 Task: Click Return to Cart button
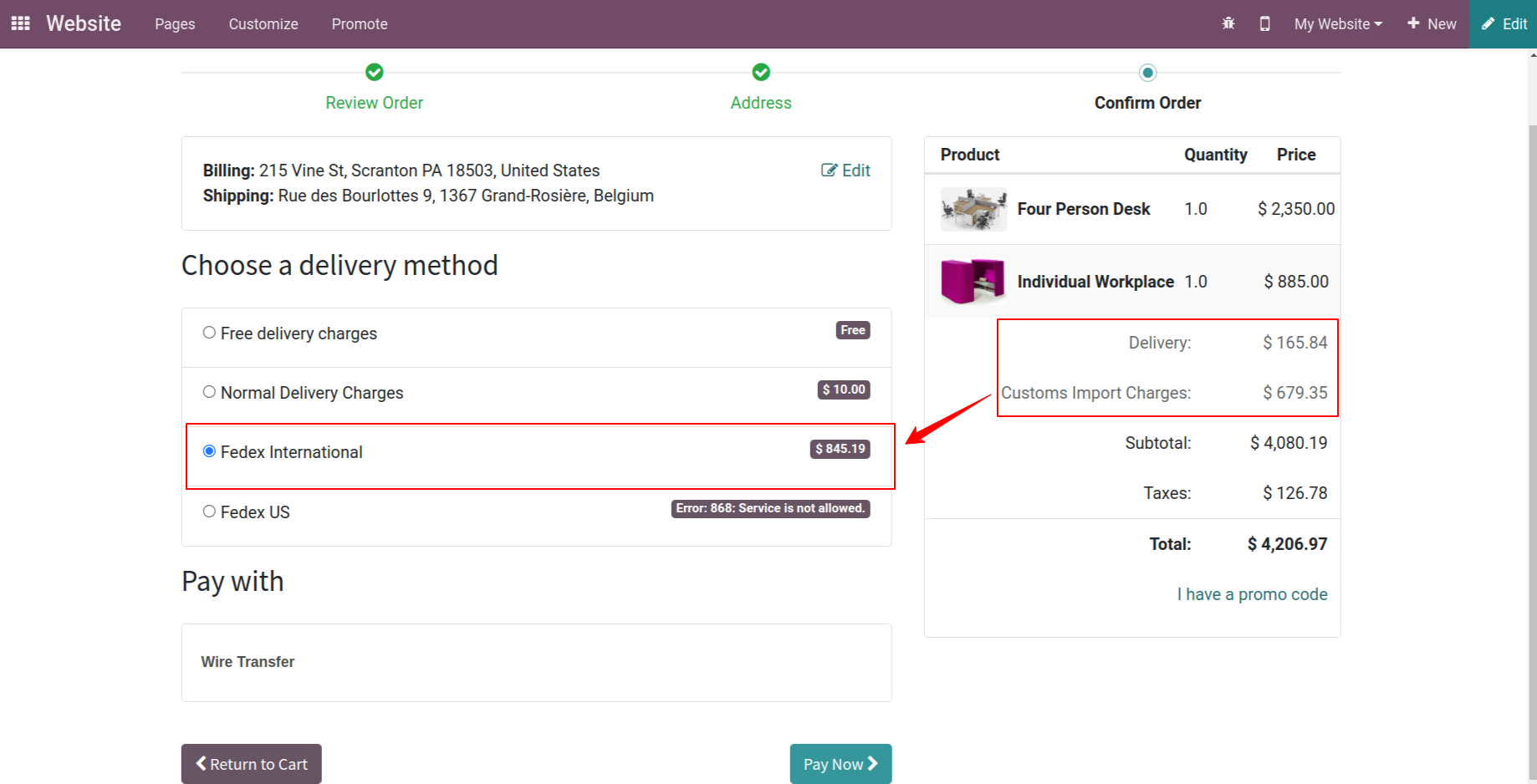click(252, 764)
